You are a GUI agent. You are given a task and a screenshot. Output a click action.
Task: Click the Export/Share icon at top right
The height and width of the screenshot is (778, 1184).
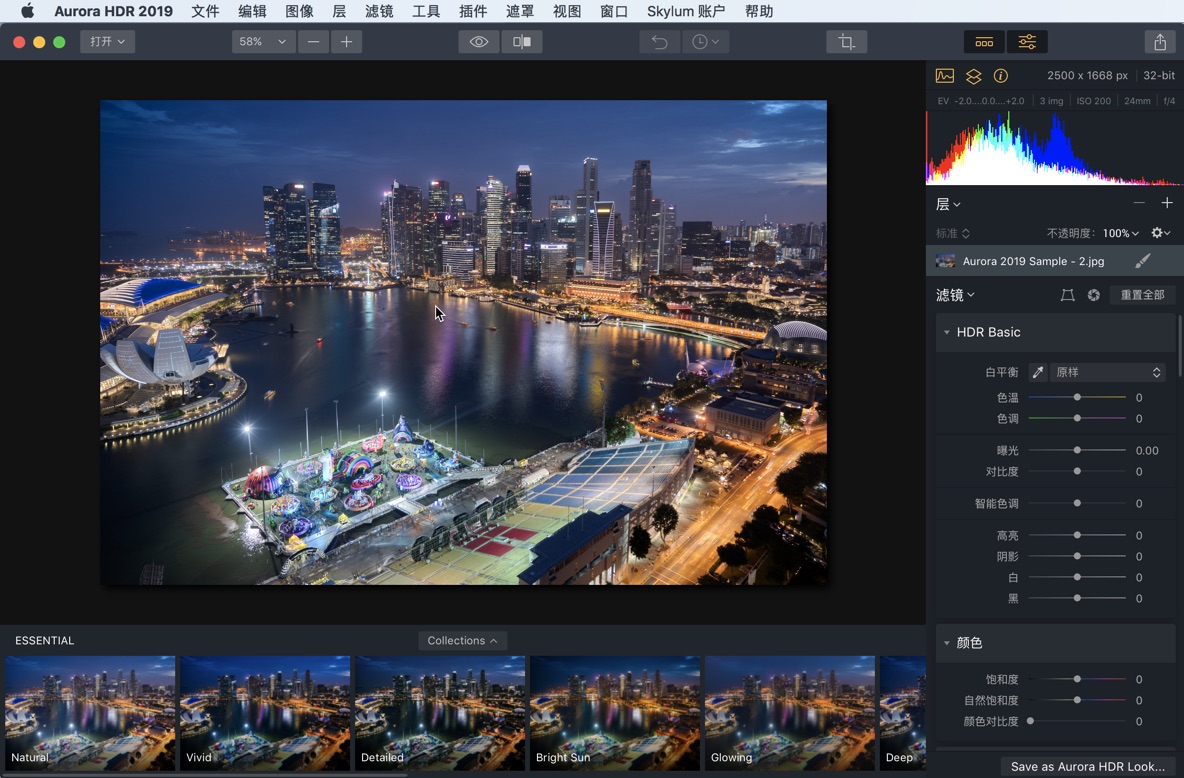pos(1159,41)
